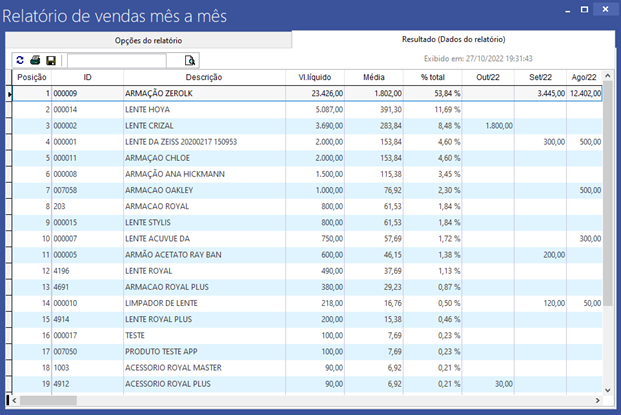Click the Descrição column header
This screenshot has height=415, width=621.
(x=204, y=77)
